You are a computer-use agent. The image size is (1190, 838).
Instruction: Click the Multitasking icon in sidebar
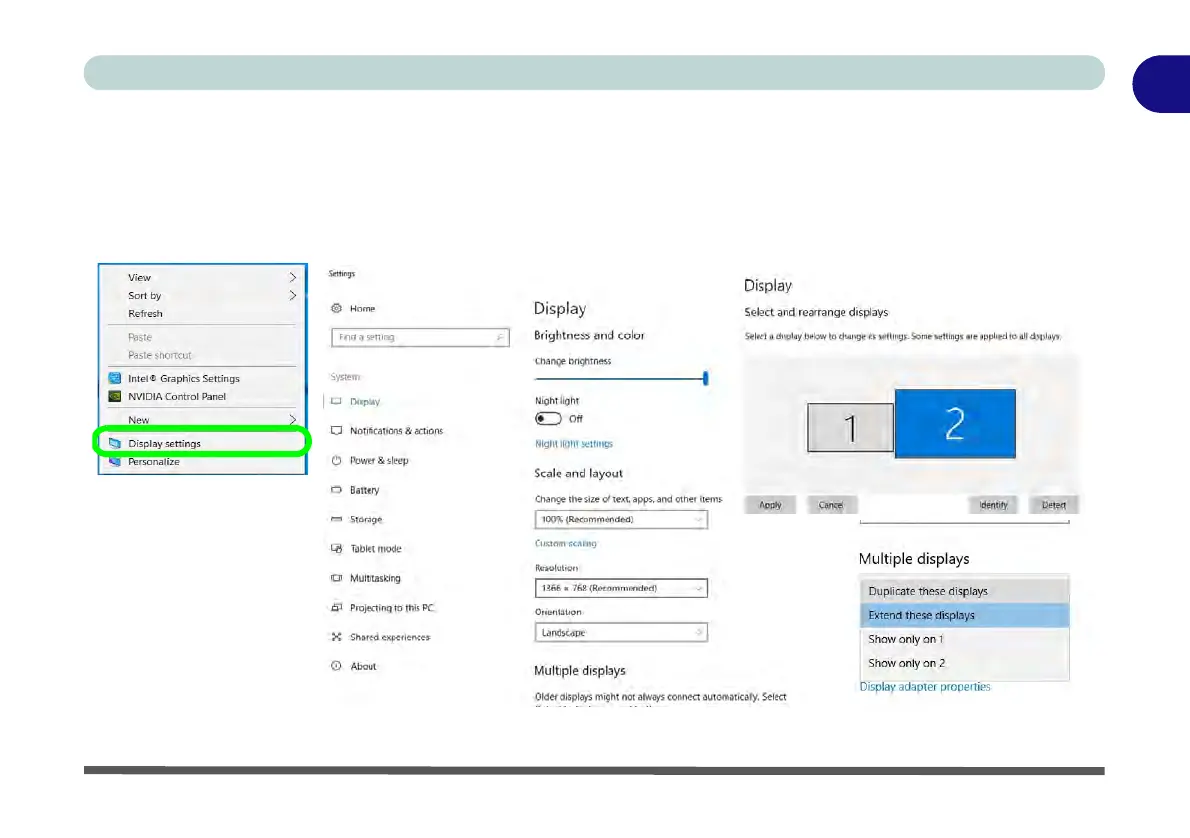tap(337, 579)
